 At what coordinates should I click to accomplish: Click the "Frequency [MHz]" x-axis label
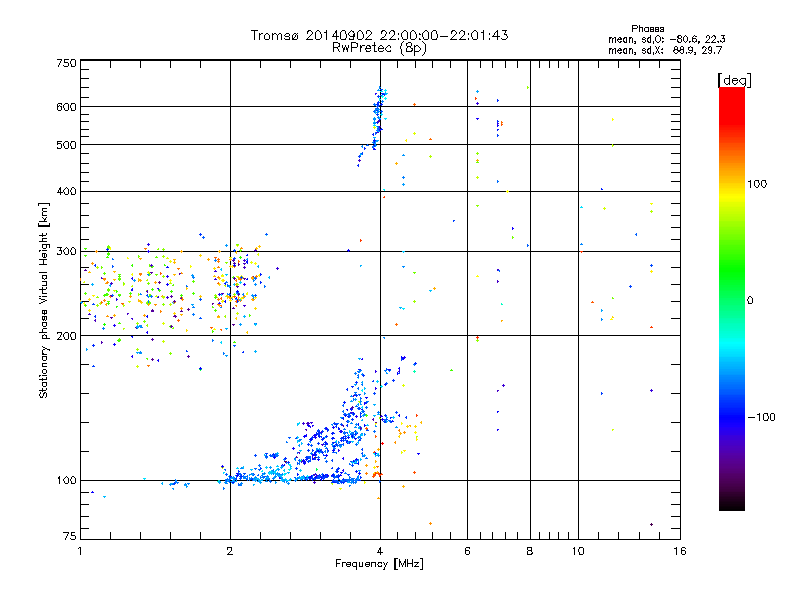pyautogui.click(x=379, y=564)
